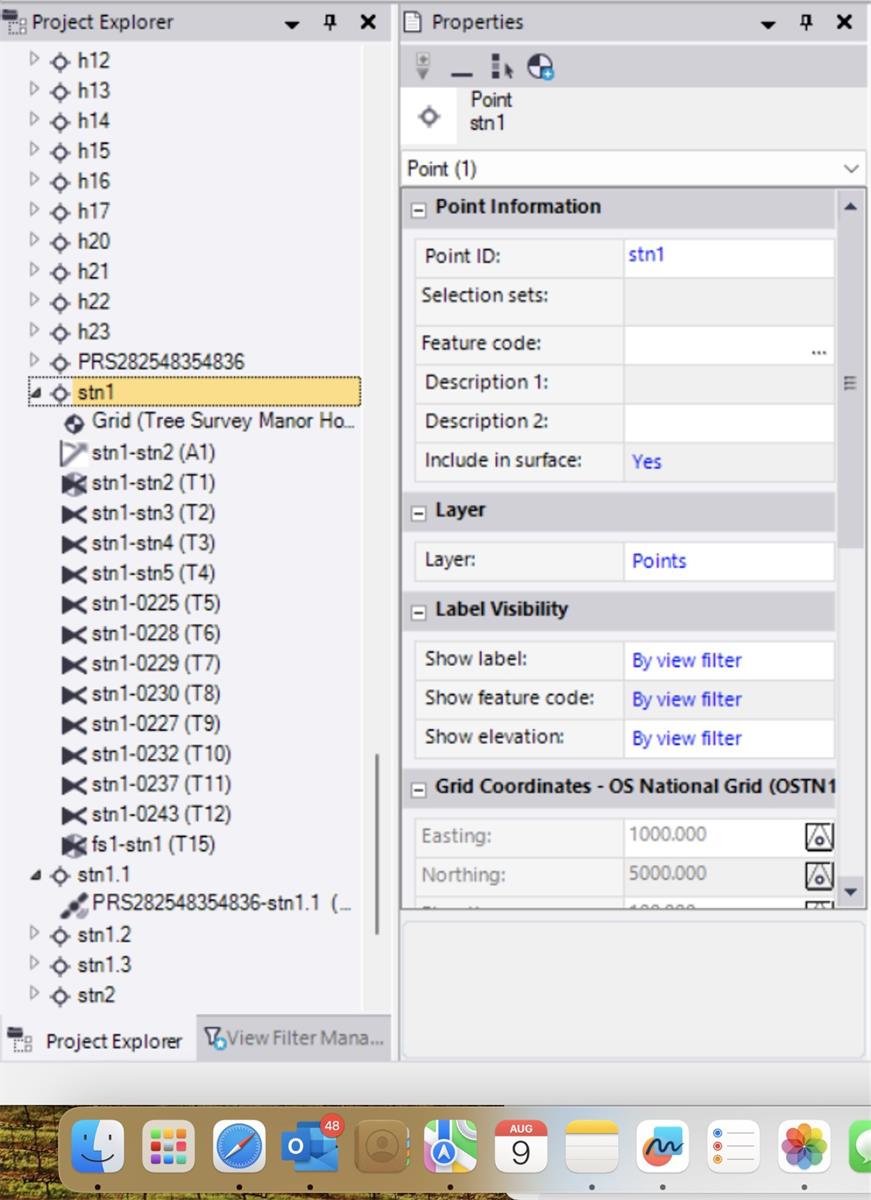871x1200 pixels.
Task: Click the point icon next to h17
Action: [x=61, y=212]
